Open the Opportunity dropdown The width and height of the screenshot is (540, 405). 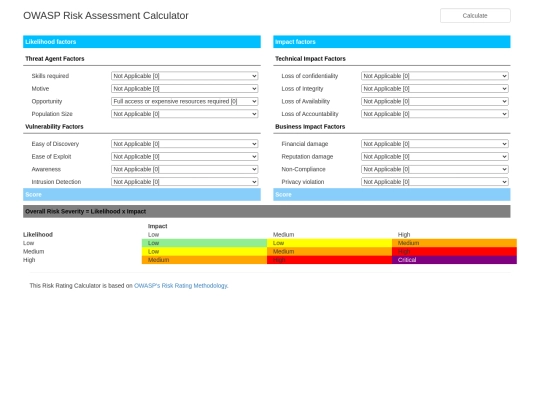pyautogui.click(x=184, y=101)
